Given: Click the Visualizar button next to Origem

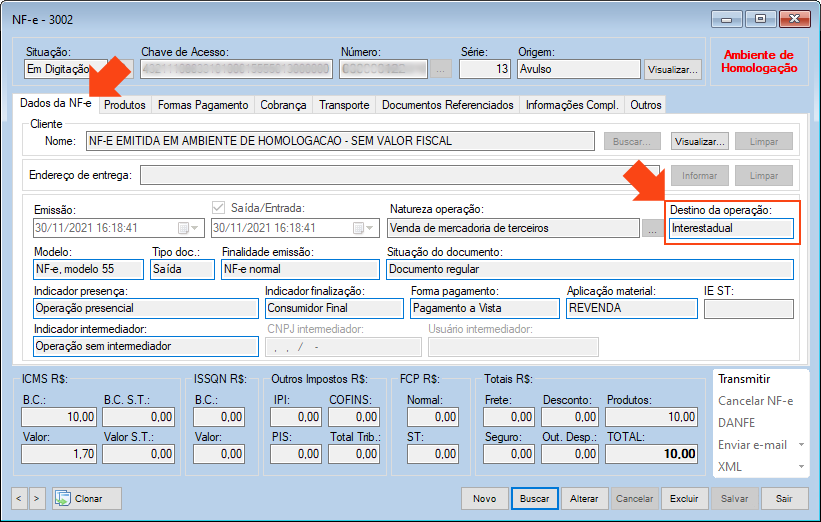Looking at the screenshot, I should (673, 70).
